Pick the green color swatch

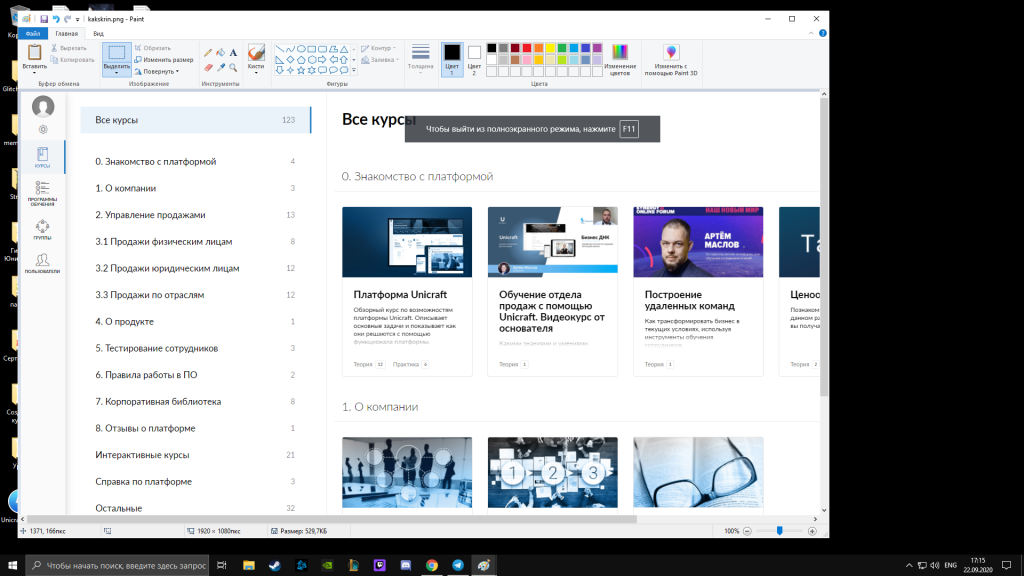point(562,48)
